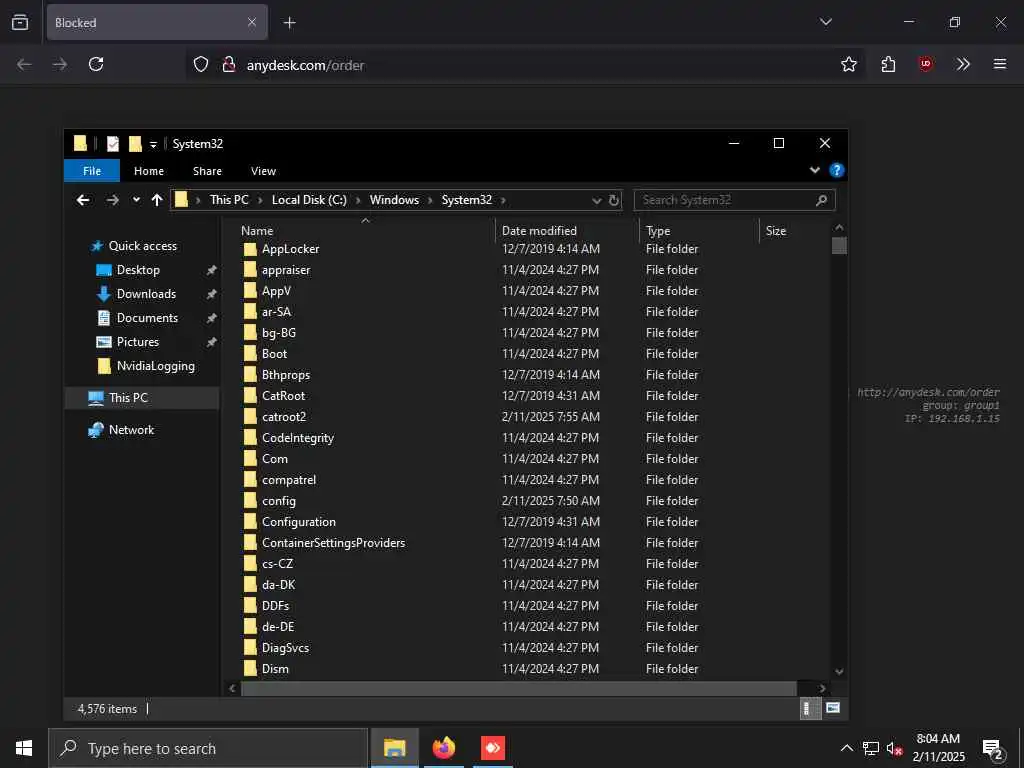1024x768 pixels.
Task: Open the Firefox extensions puzzle icon
Action: [888, 64]
